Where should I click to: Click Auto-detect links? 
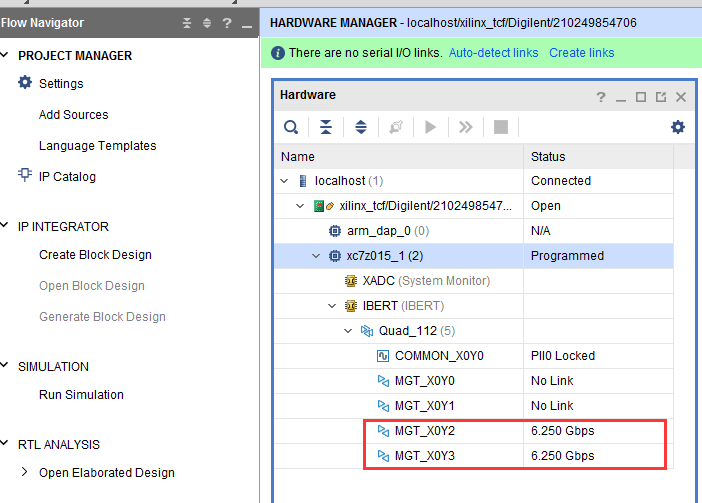click(493, 53)
